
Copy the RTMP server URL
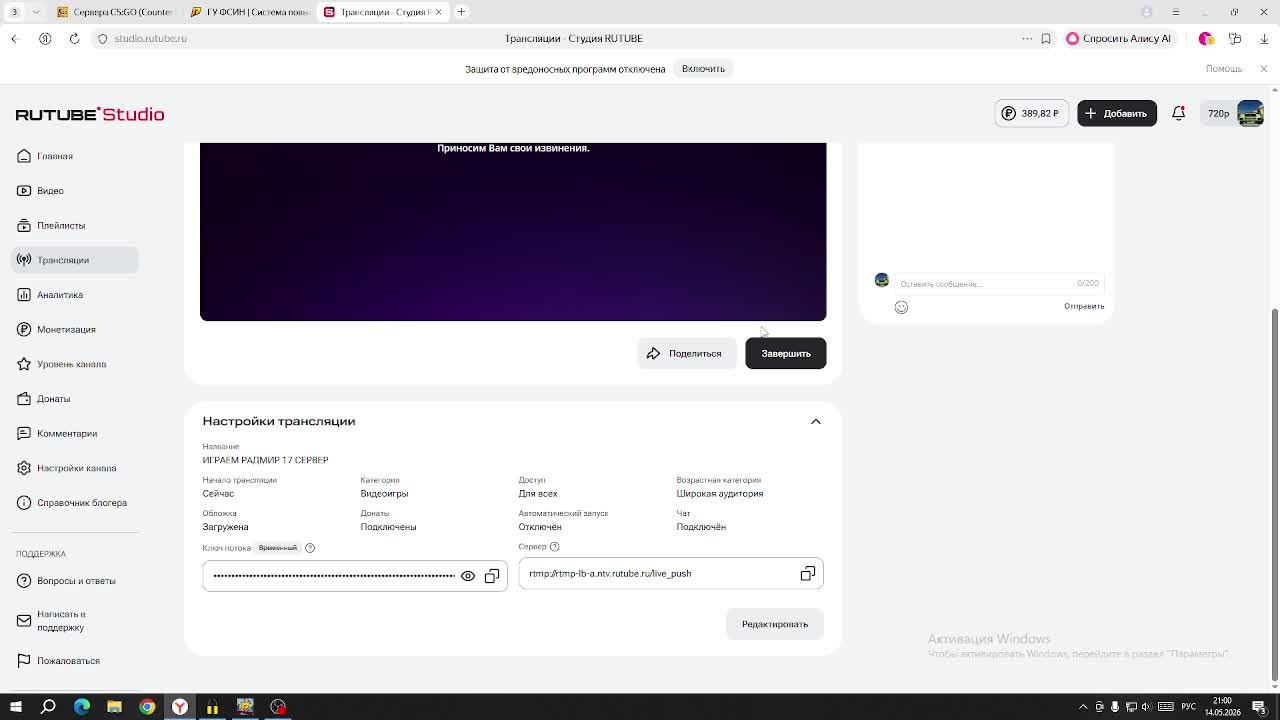(808, 574)
